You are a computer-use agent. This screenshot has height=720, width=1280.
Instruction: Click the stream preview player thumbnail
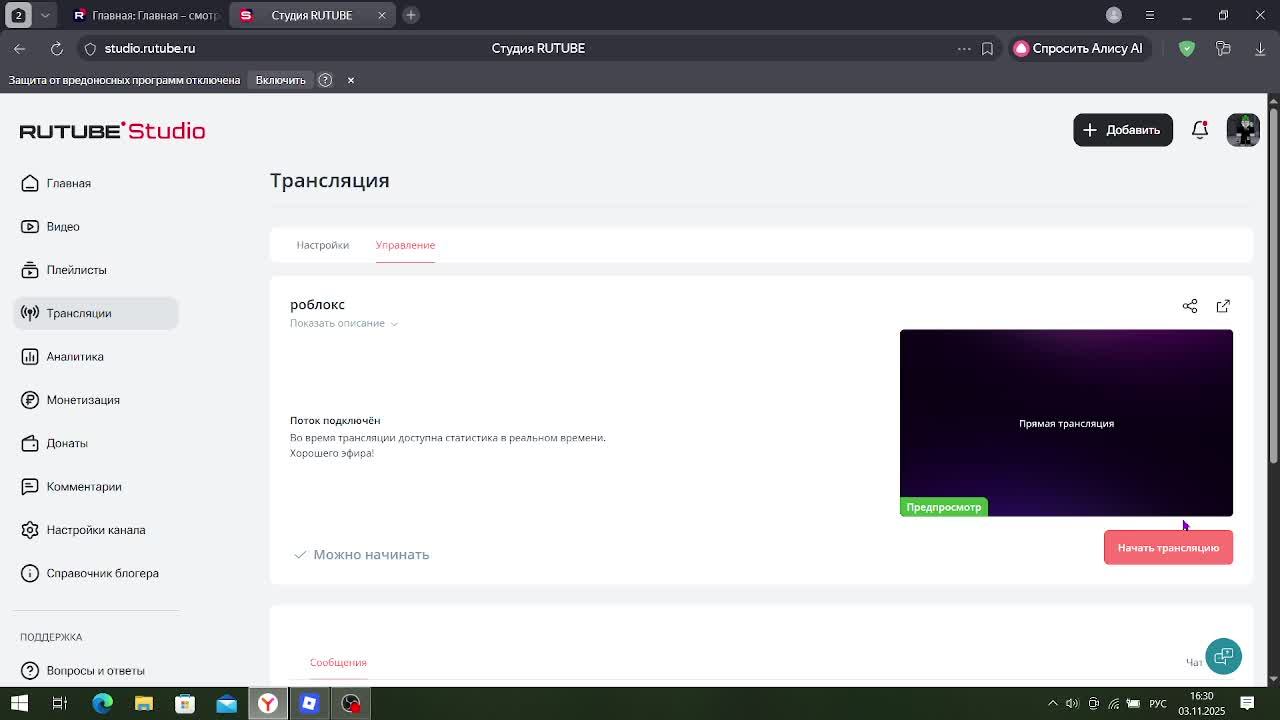(1066, 423)
